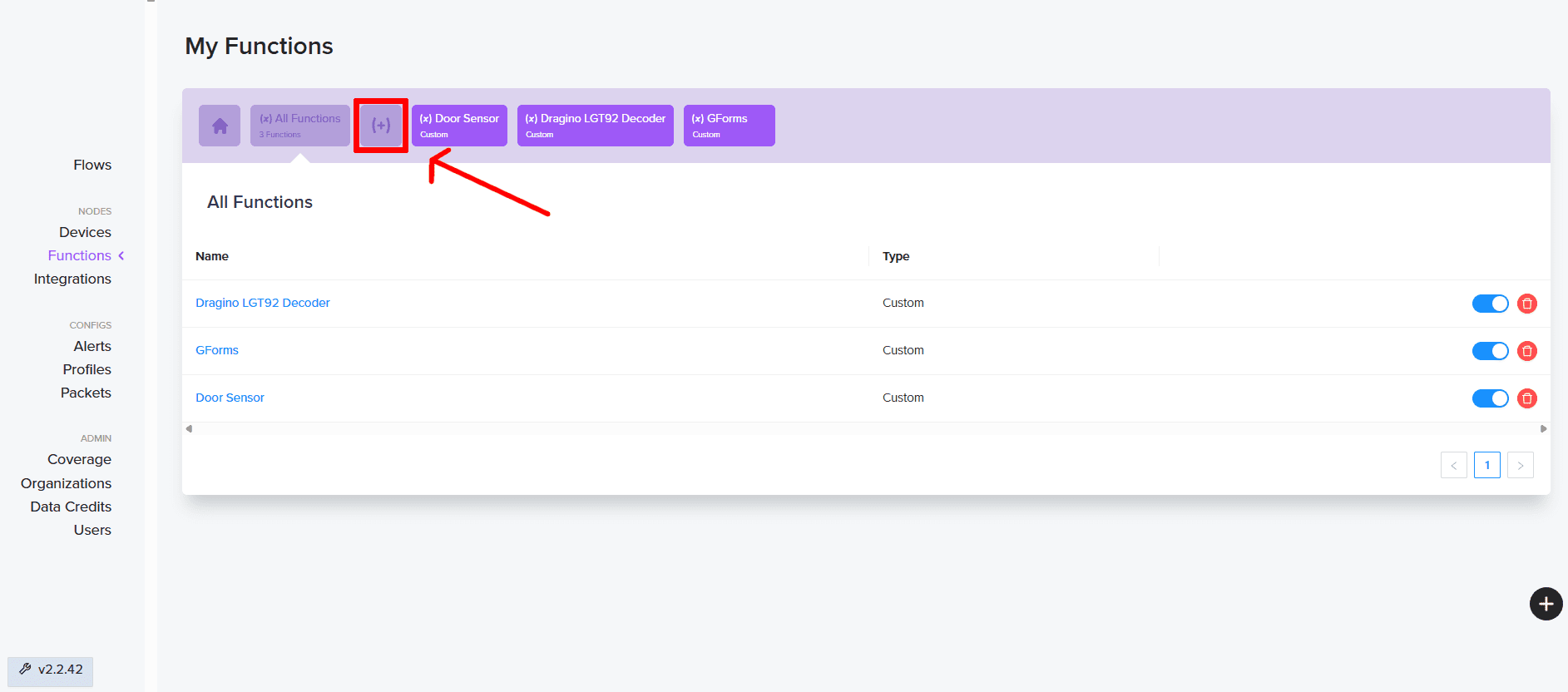The height and width of the screenshot is (692, 1568).
Task: Open Users in sidebar
Action: point(92,530)
